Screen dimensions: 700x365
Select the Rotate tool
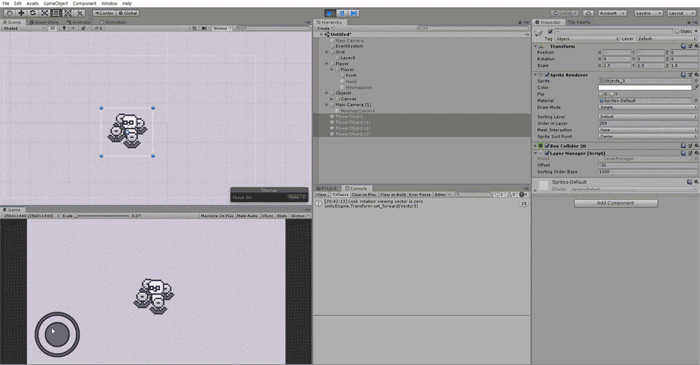(x=33, y=13)
